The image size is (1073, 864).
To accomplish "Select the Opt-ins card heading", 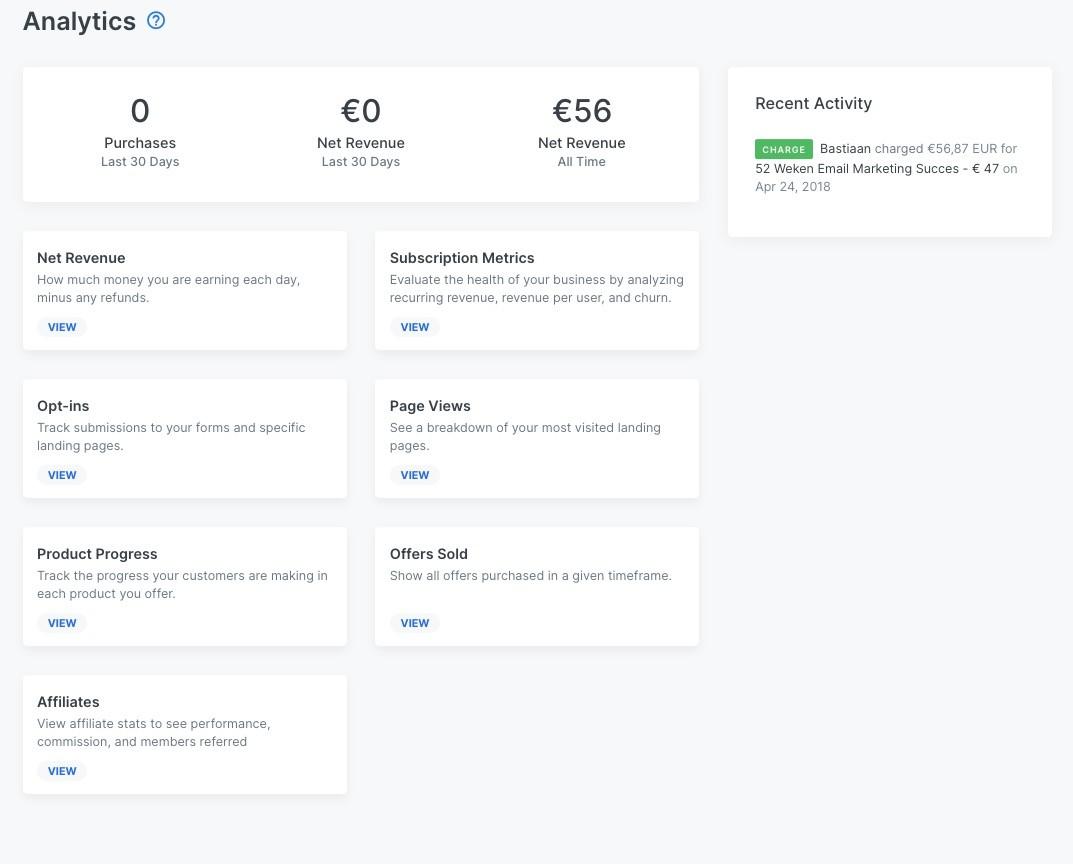I will pos(63,406).
